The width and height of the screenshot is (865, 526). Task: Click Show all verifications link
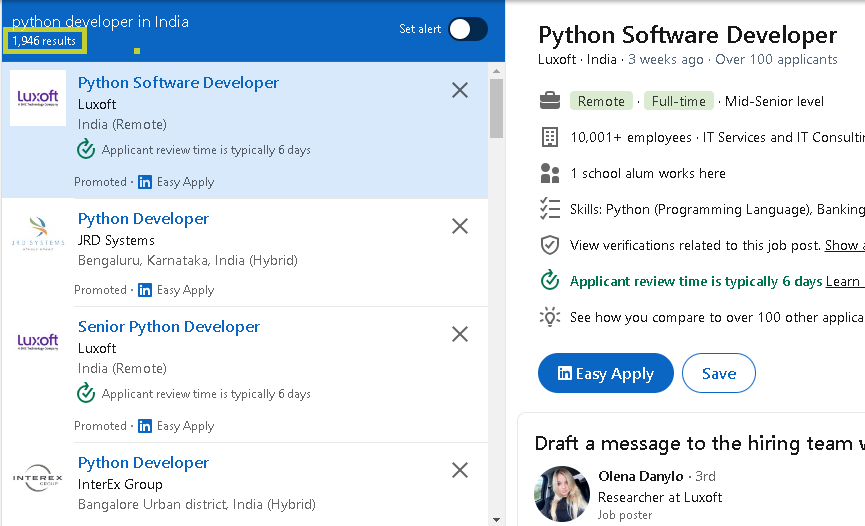click(845, 245)
